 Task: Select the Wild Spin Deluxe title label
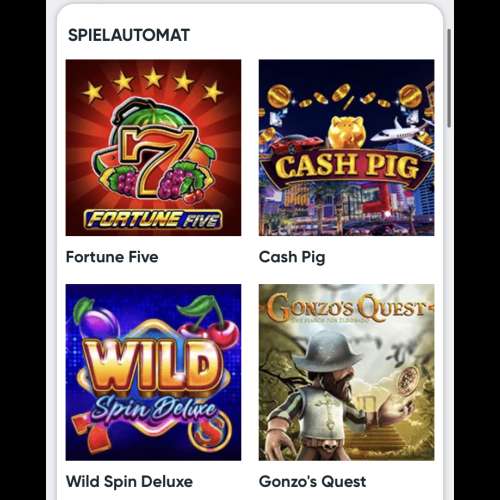(x=129, y=482)
